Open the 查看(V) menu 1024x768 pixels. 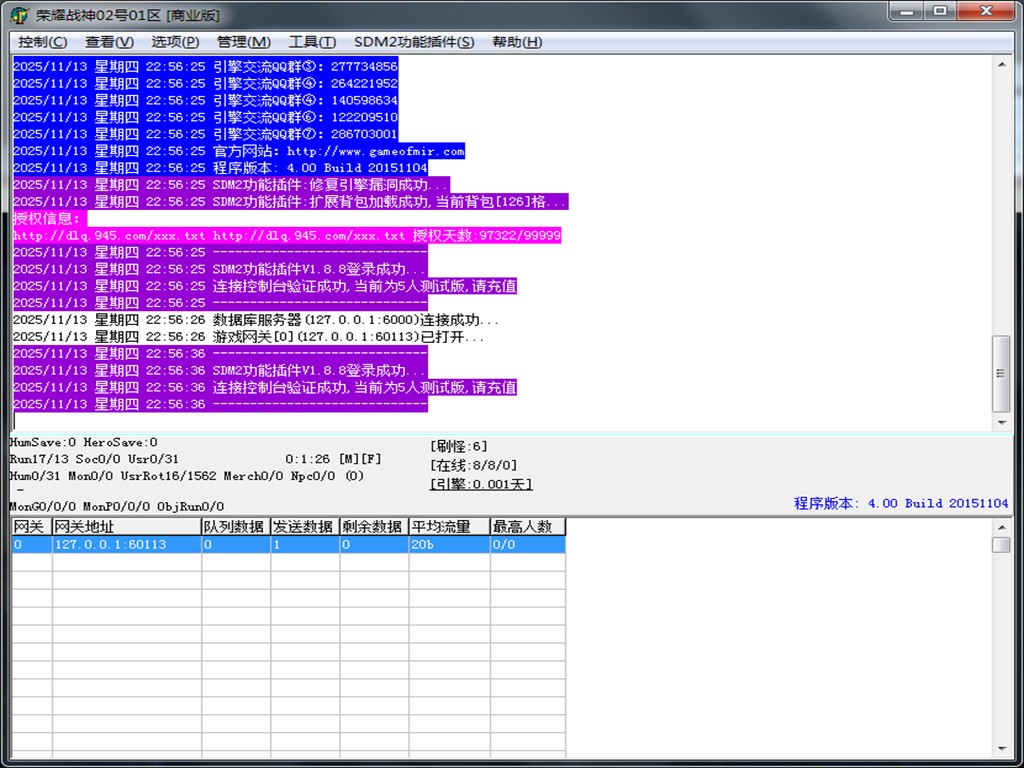(x=109, y=42)
